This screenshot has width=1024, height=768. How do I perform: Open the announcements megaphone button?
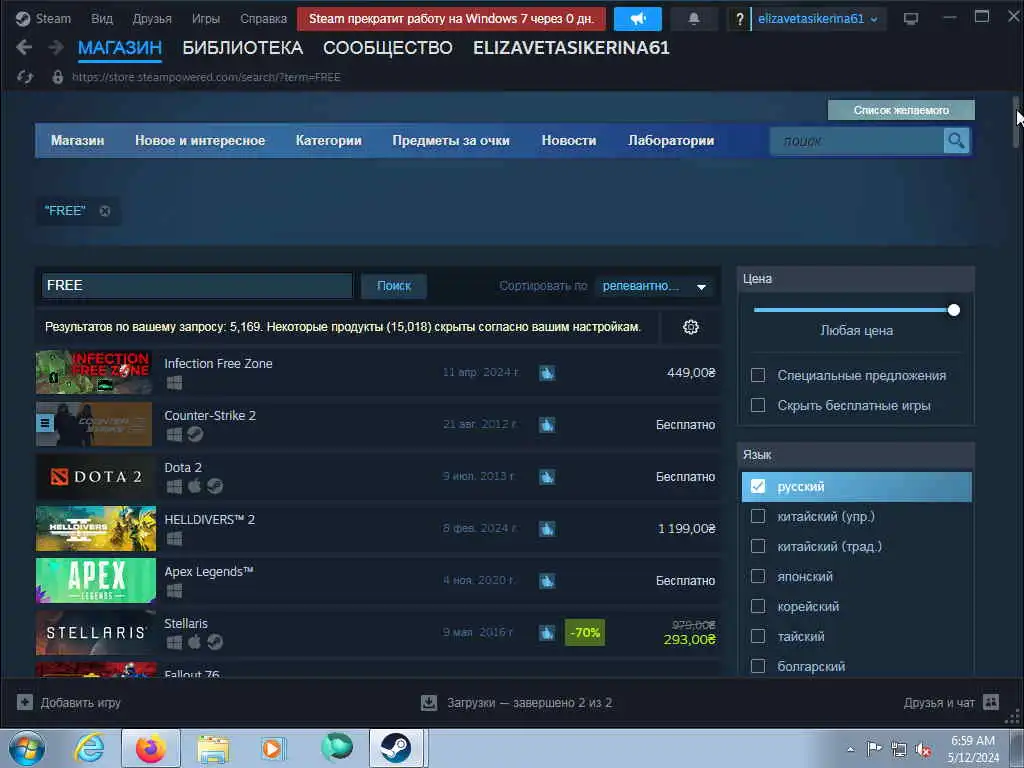[x=638, y=19]
